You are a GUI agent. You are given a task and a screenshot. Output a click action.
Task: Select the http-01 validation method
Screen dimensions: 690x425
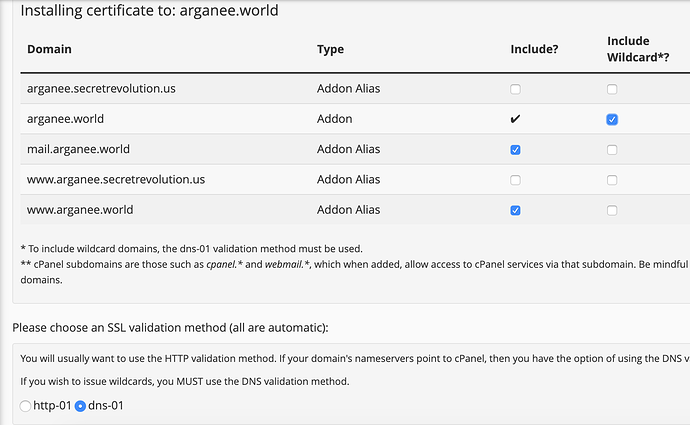tap(26, 406)
